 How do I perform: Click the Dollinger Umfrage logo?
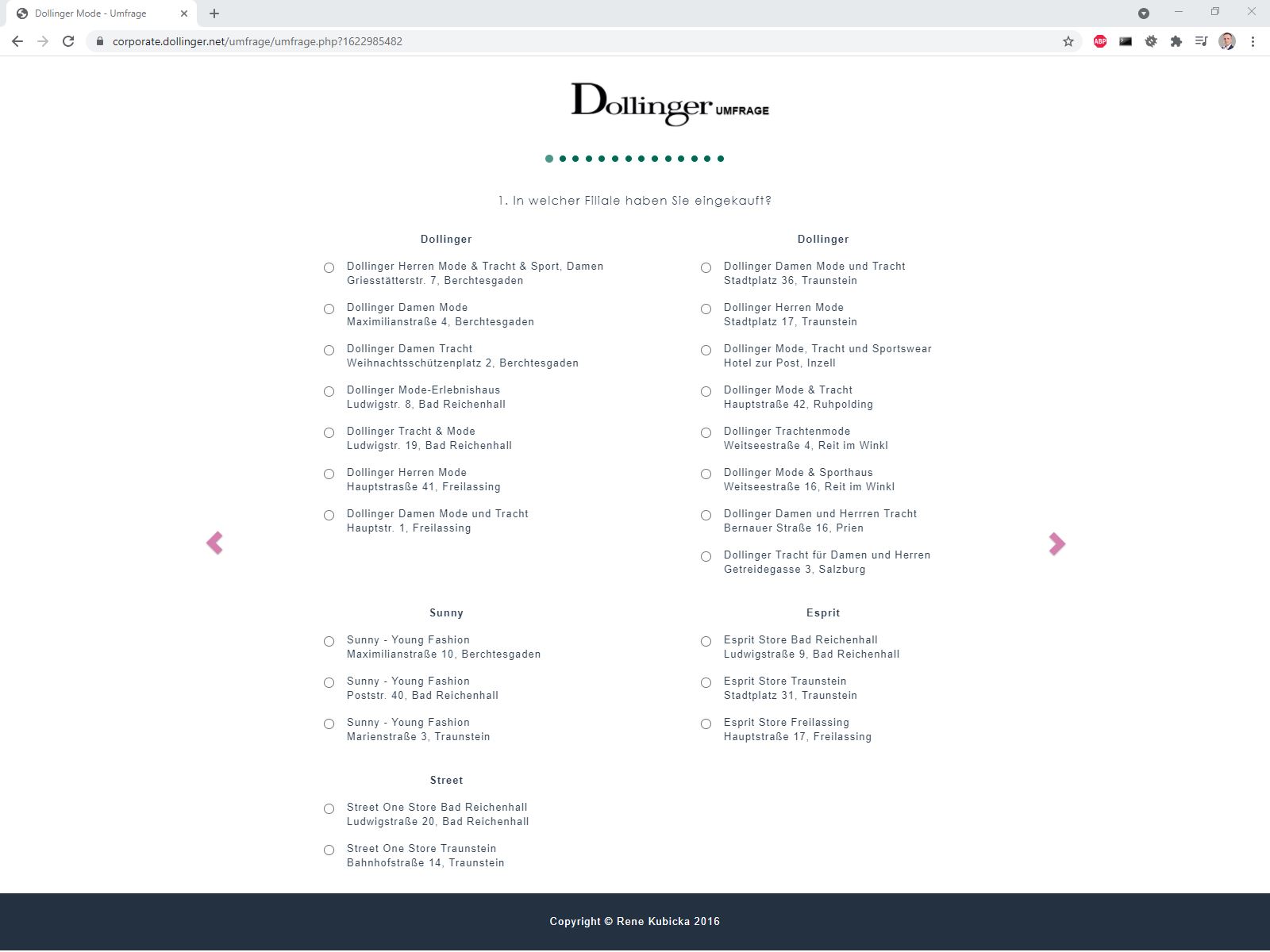pyautogui.click(x=670, y=104)
